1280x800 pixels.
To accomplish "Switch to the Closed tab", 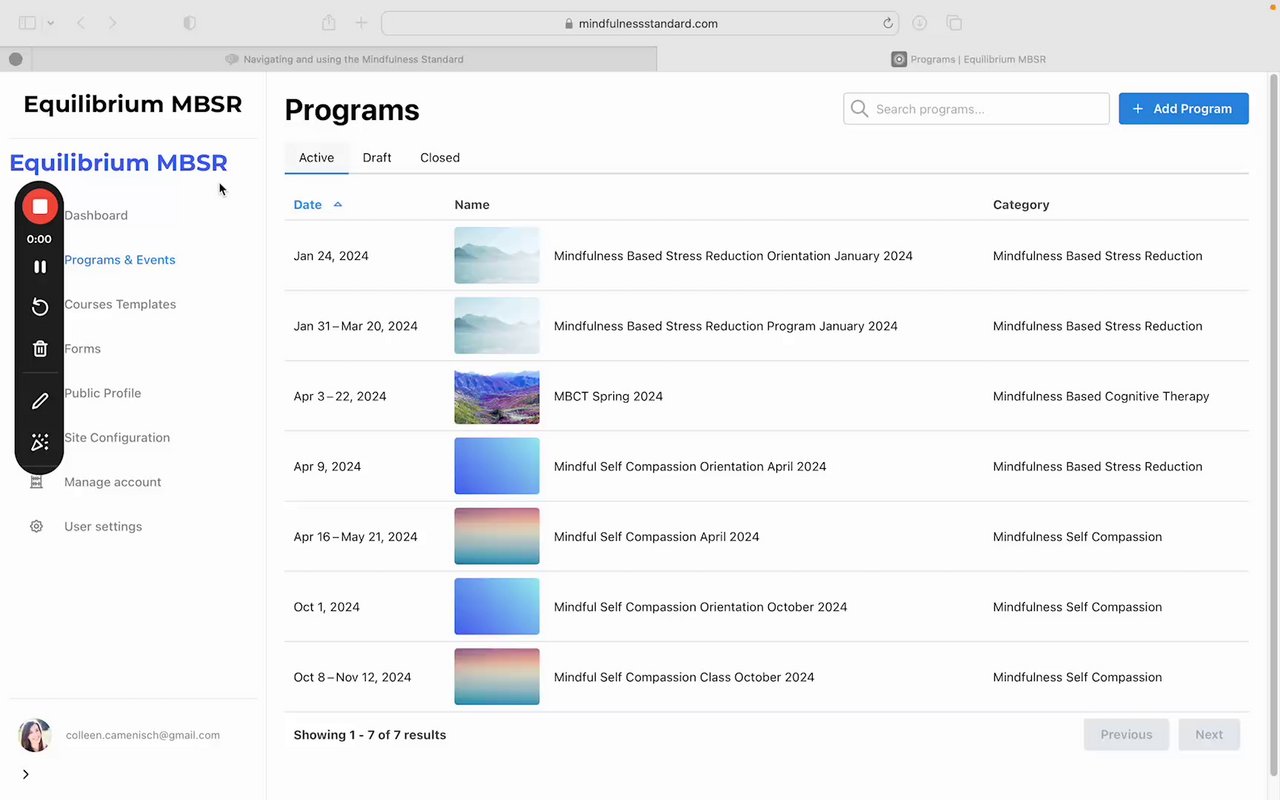I will pos(440,158).
